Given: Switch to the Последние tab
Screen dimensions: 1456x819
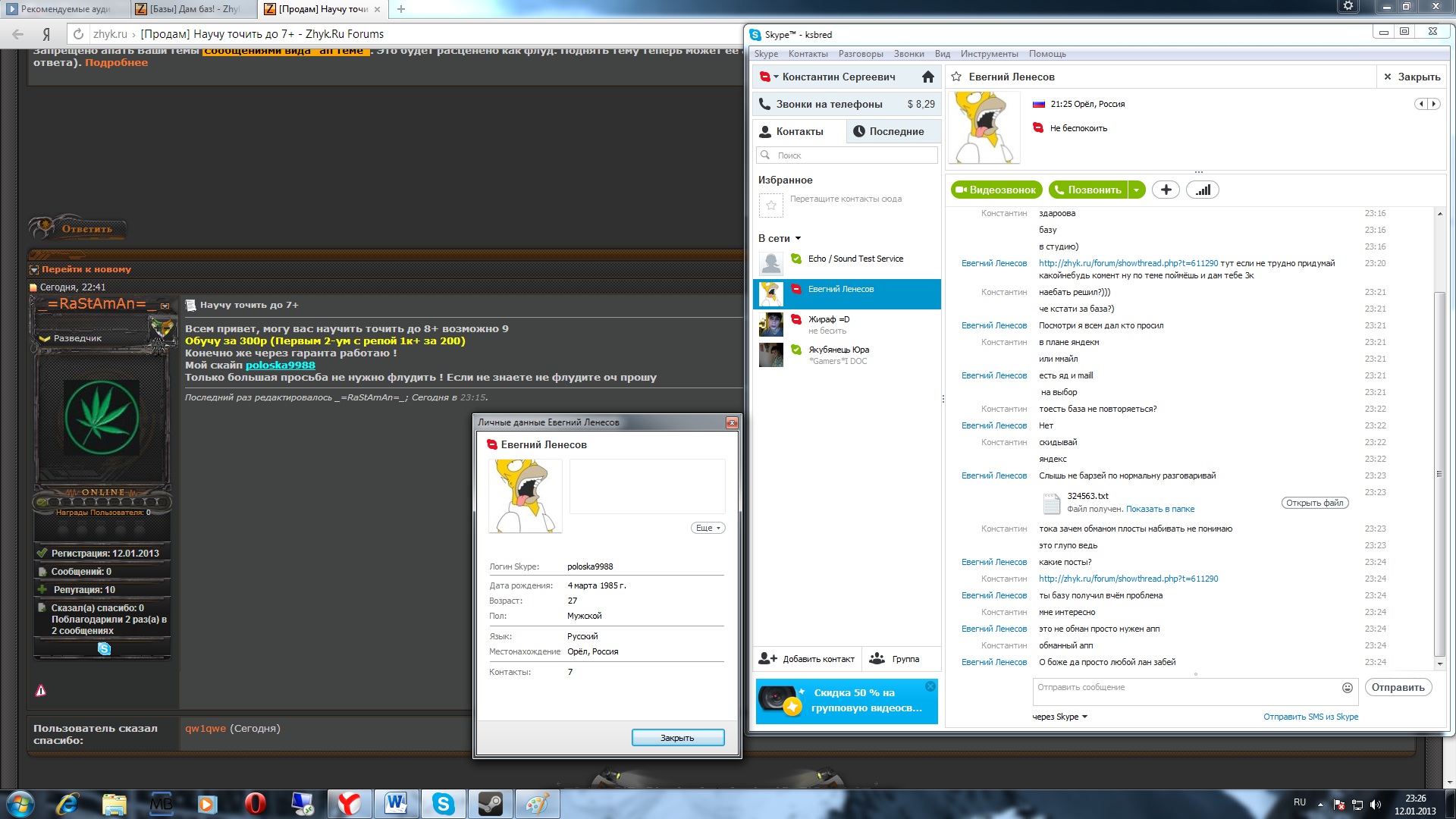Looking at the screenshot, I should pos(895,131).
